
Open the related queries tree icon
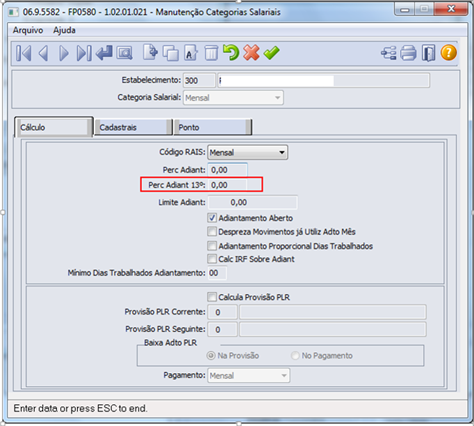(x=388, y=53)
